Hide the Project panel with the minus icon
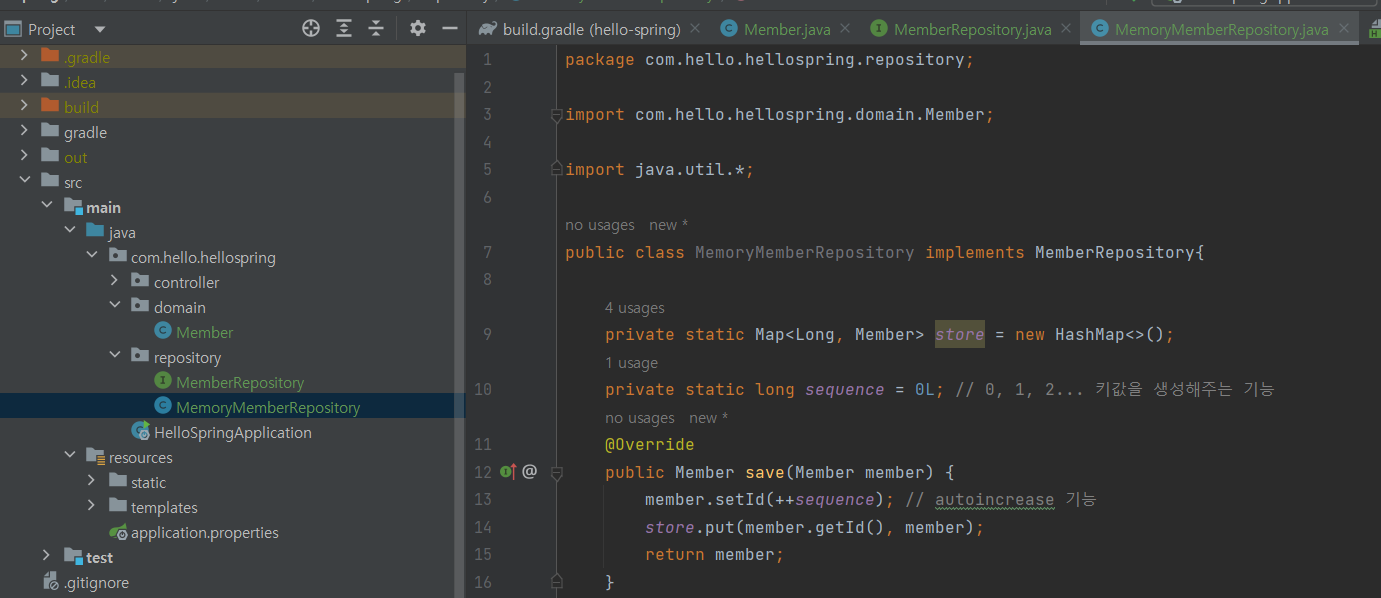1381x598 pixels. (x=450, y=29)
